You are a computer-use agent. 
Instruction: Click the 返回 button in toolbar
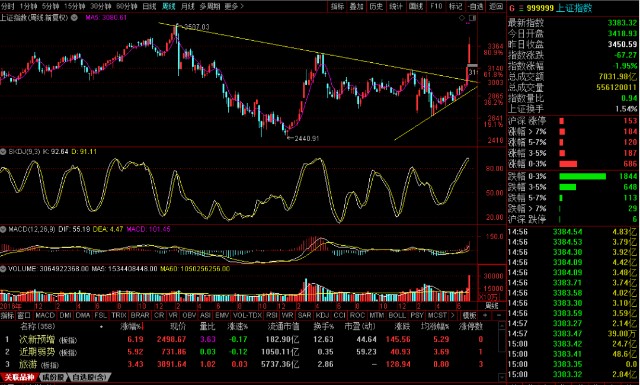point(496,6)
